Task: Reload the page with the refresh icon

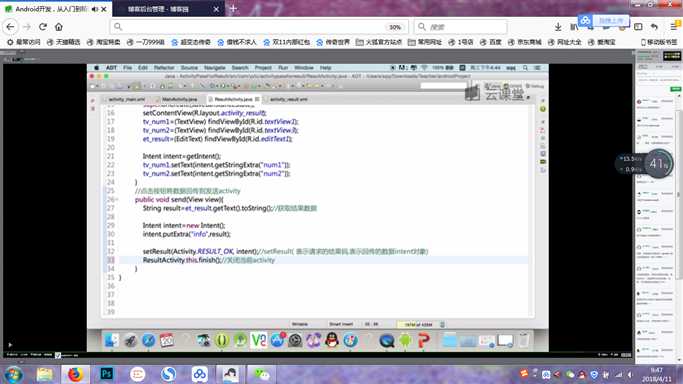Action: 43,27
